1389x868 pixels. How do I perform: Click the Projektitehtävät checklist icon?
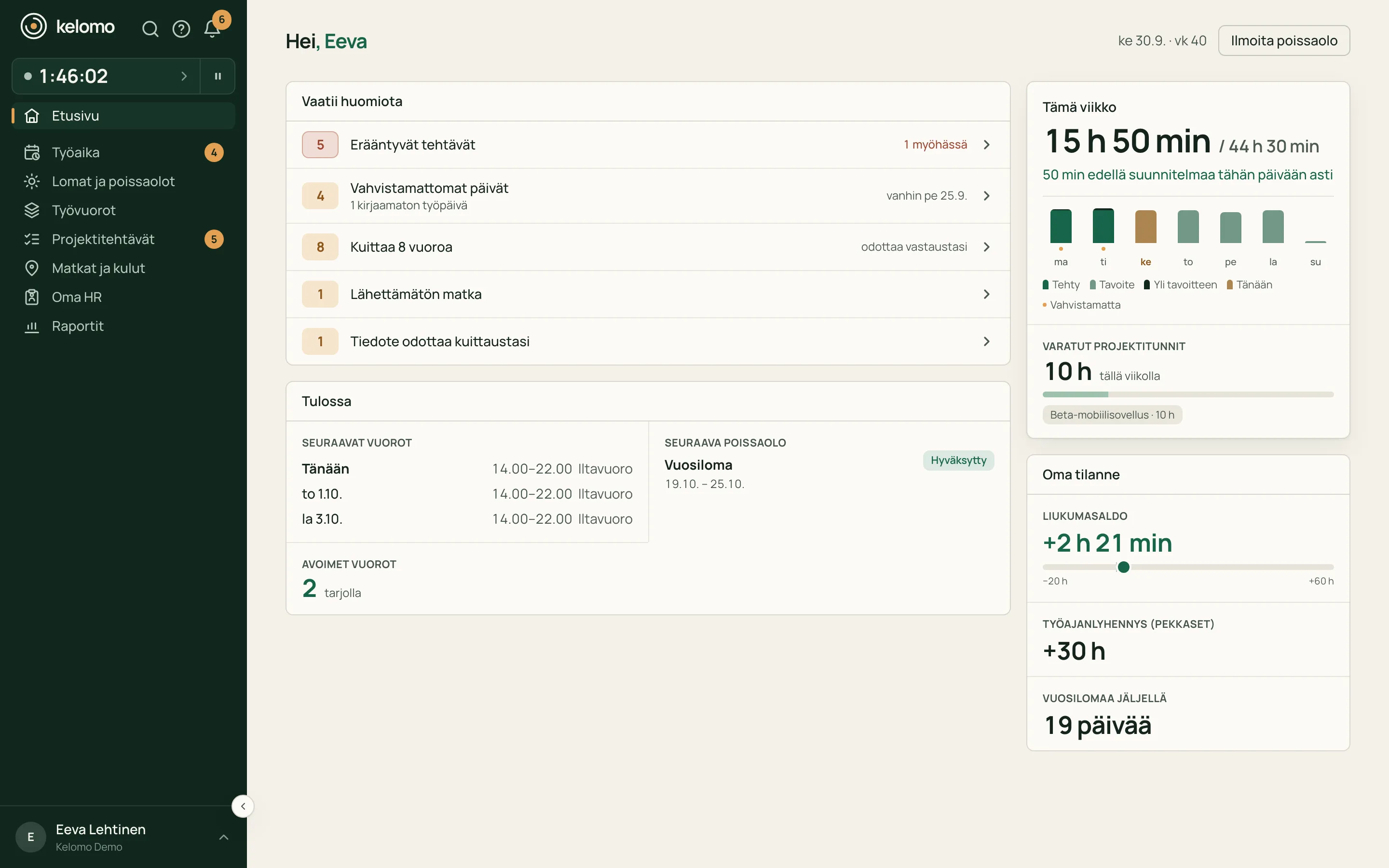pyautogui.click(x=32, y=239)
